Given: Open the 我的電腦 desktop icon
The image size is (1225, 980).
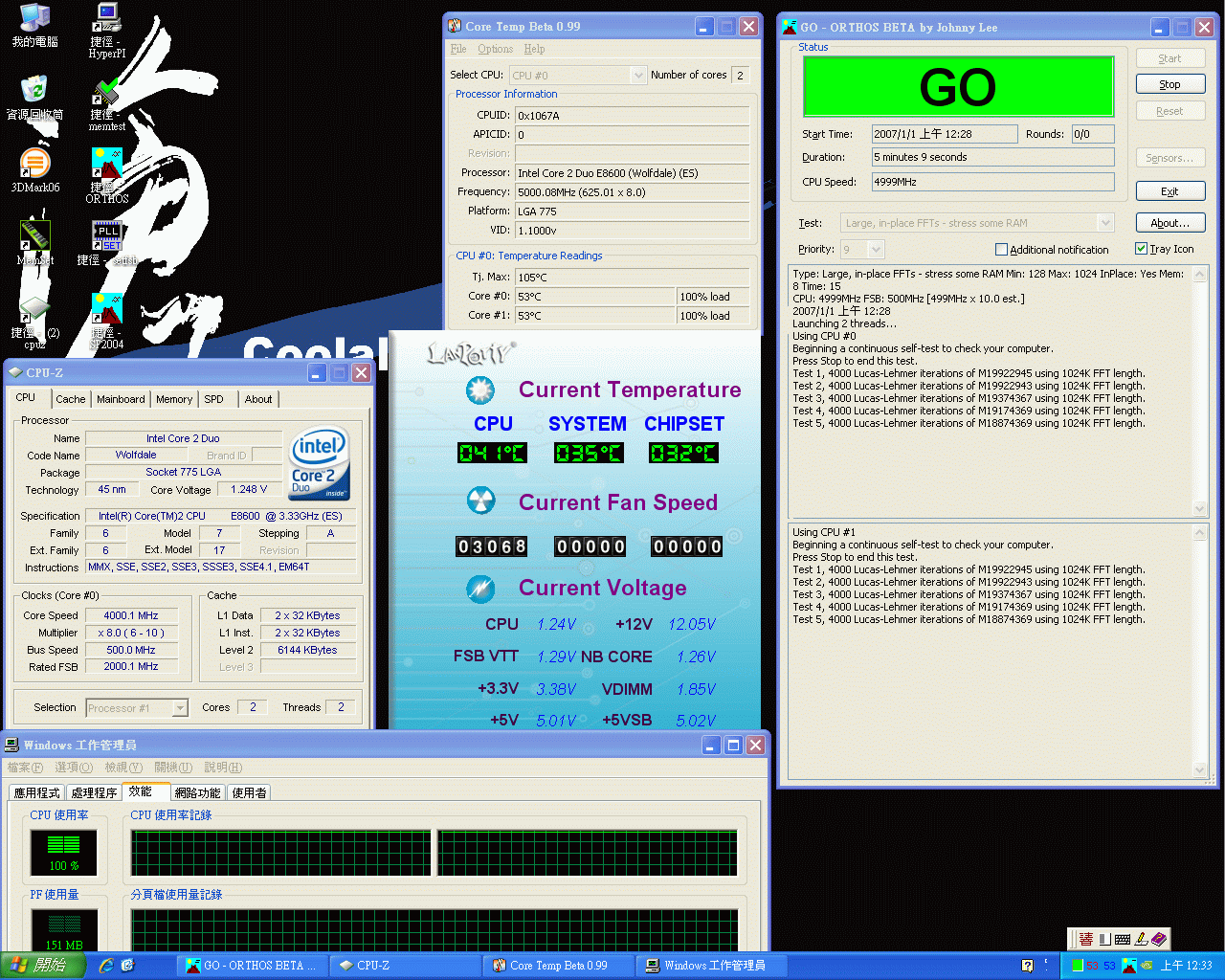Looking at the screenshot, I should tap(34, 26).
